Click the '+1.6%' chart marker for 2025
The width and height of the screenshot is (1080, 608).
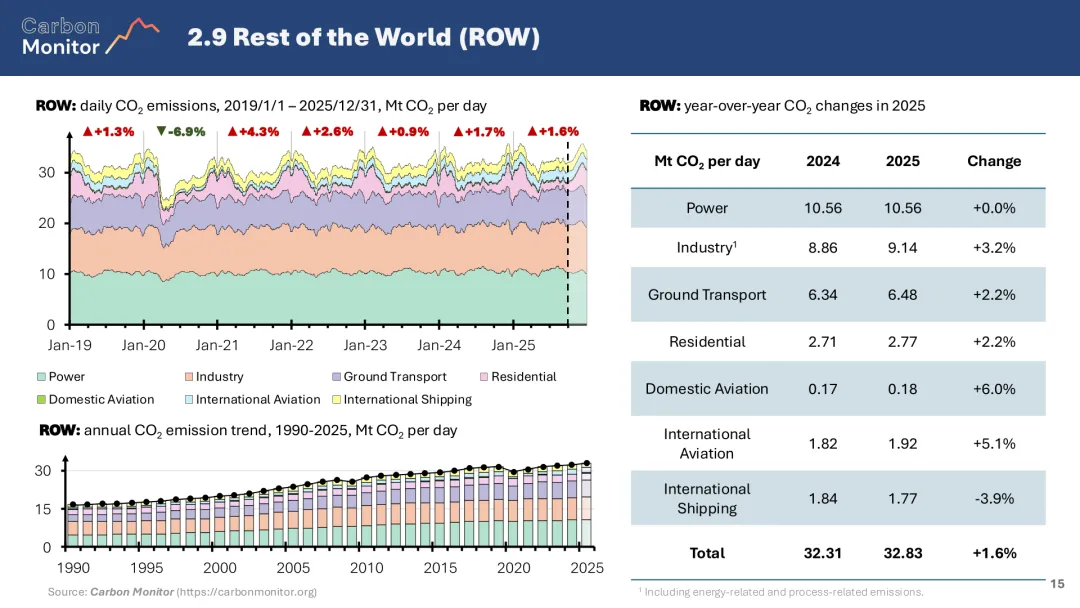[x=553, y=132]
